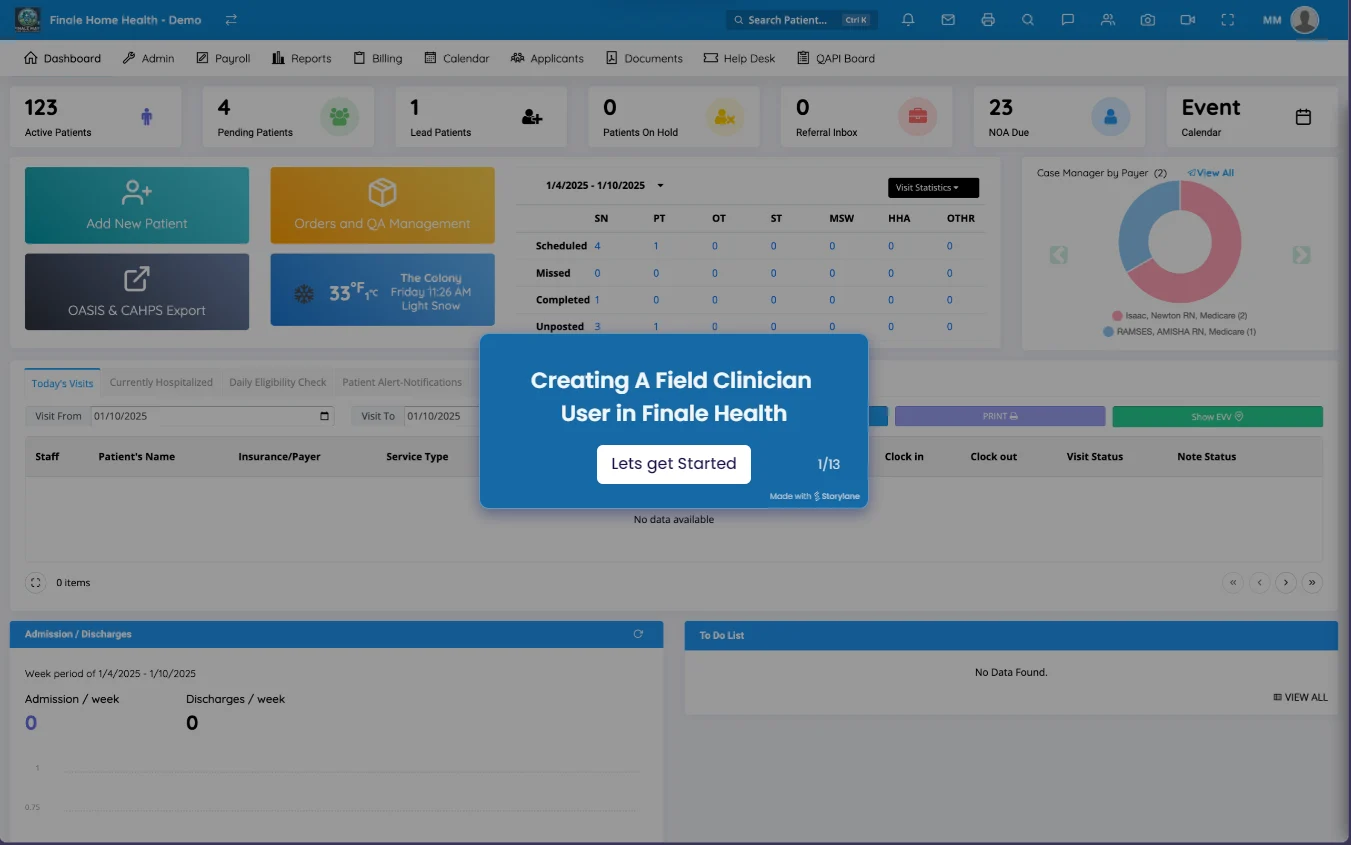Open OASIS & CAHPS Export tile

137,291
